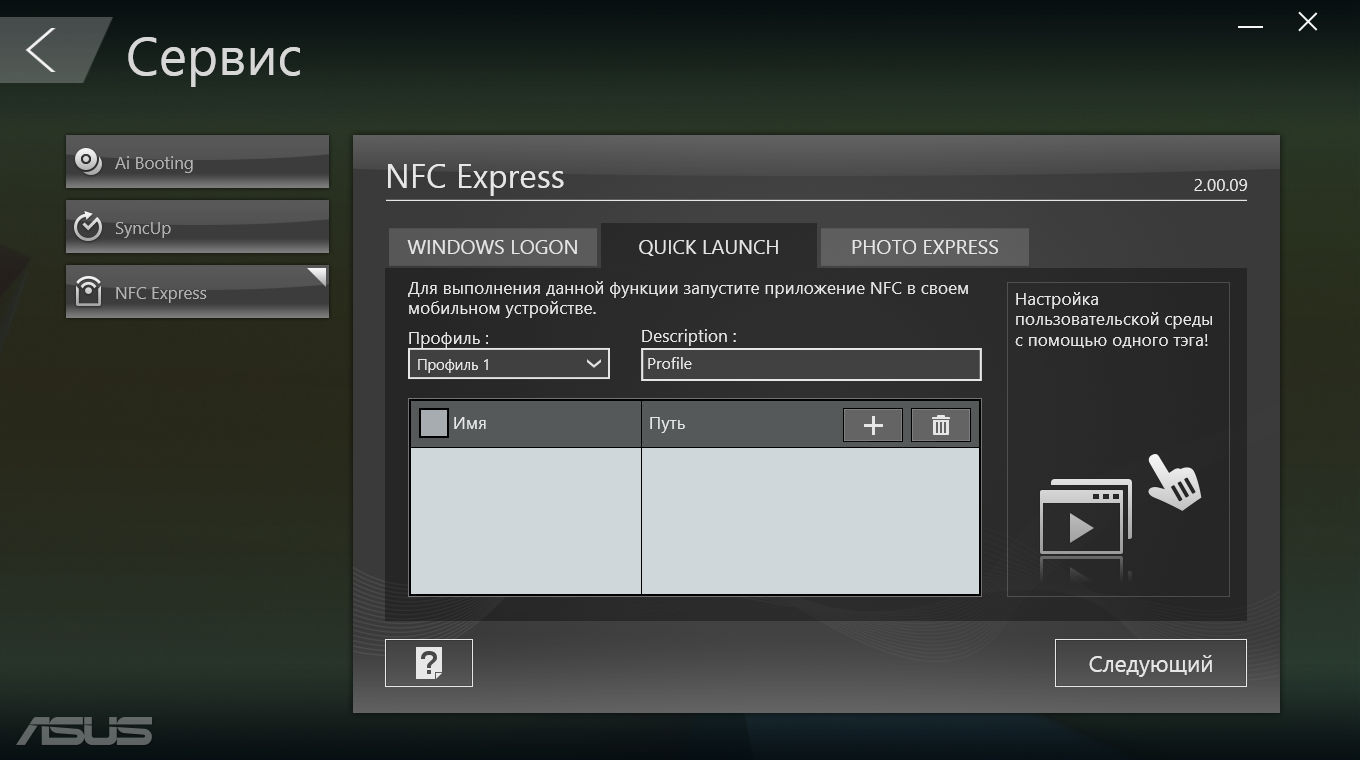Click the Путь column header
The height and width of the screenshot is (760, 1360).
tap(667, 423)
